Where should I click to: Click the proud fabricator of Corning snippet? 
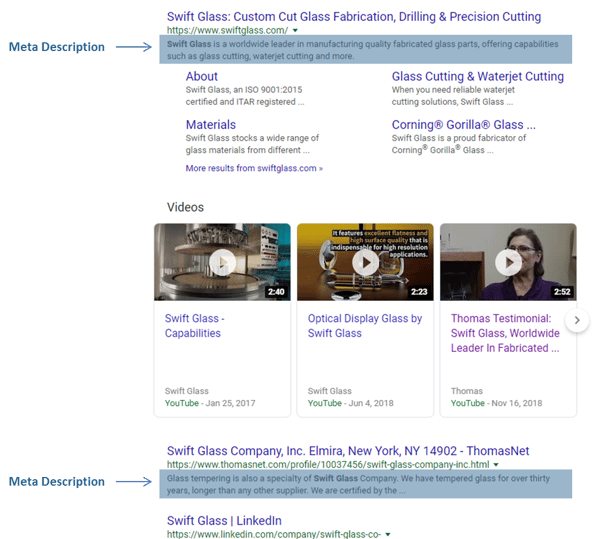pyautogui.click(x=459, y=144)
